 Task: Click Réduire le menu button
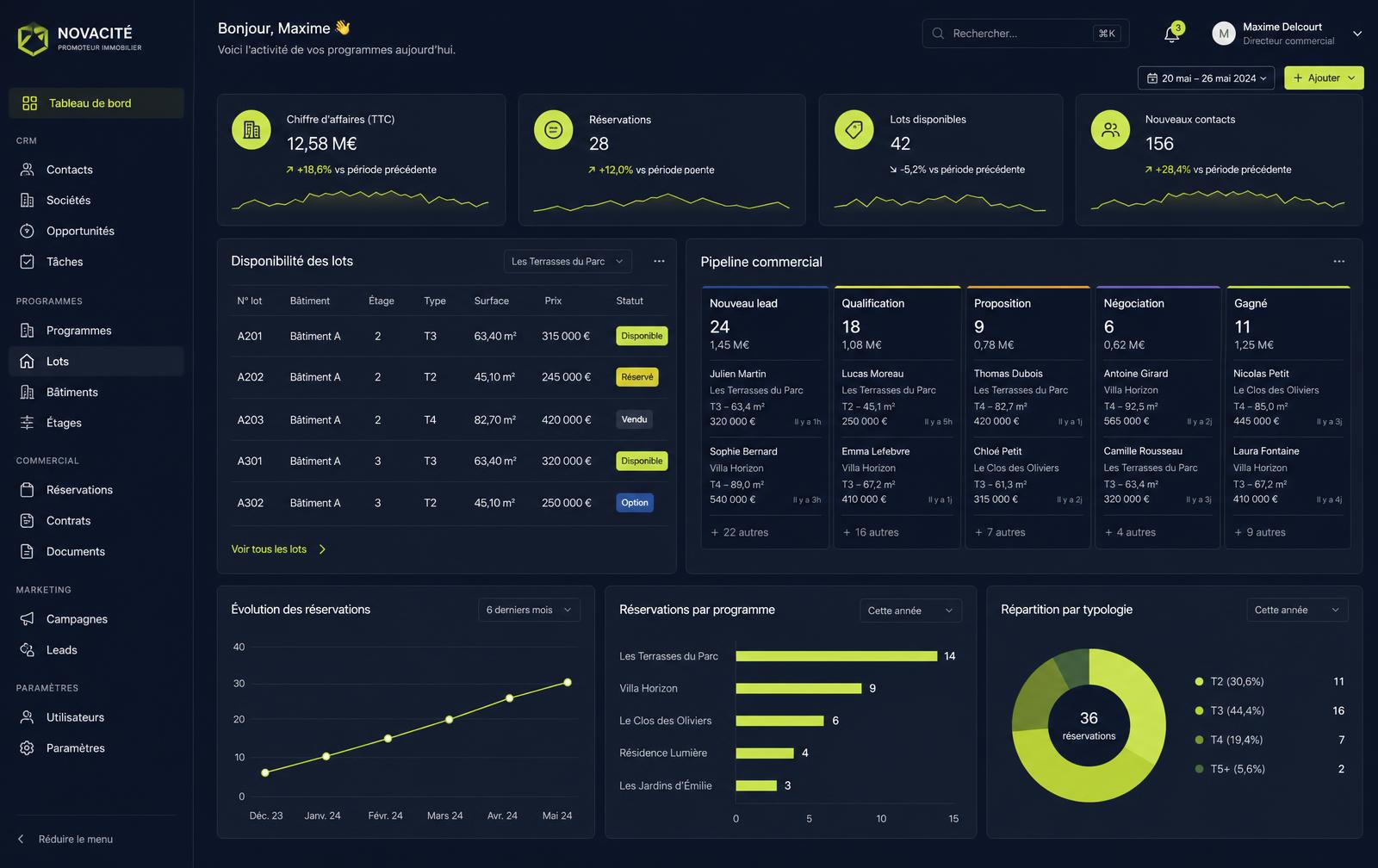coord(65,839)
